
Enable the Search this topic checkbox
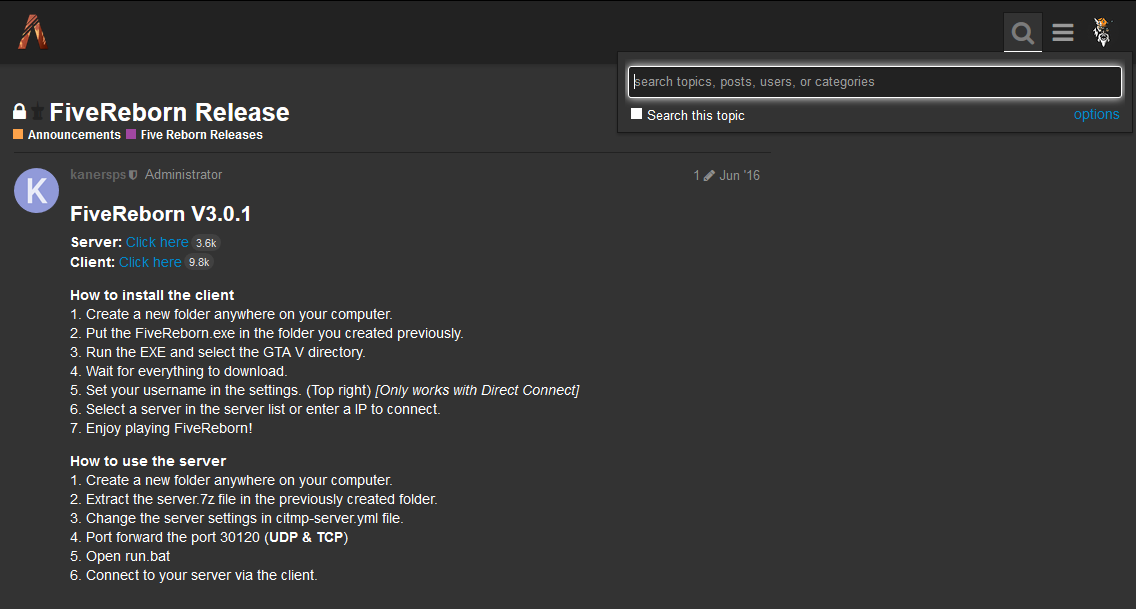coord(637,114)
